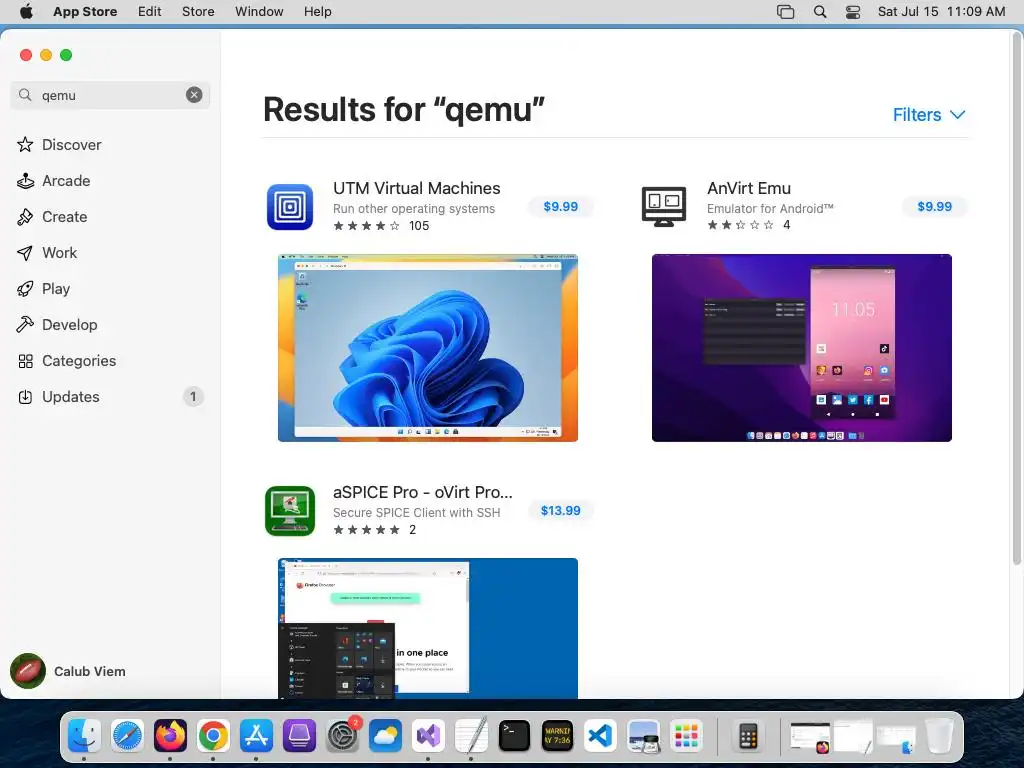Expand the Filters dropdown
Screen dimensions: 1024x768
point(929,115)
